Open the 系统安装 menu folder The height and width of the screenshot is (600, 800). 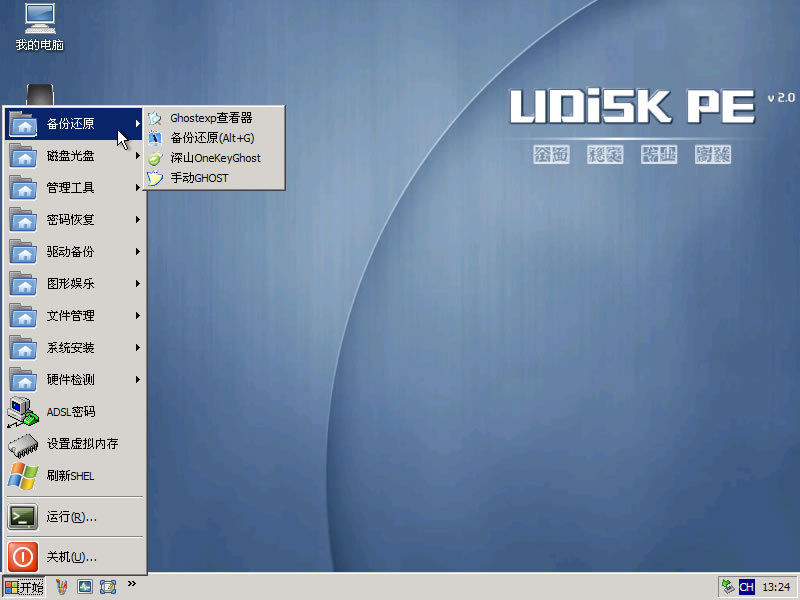click(x=75, y=347)
